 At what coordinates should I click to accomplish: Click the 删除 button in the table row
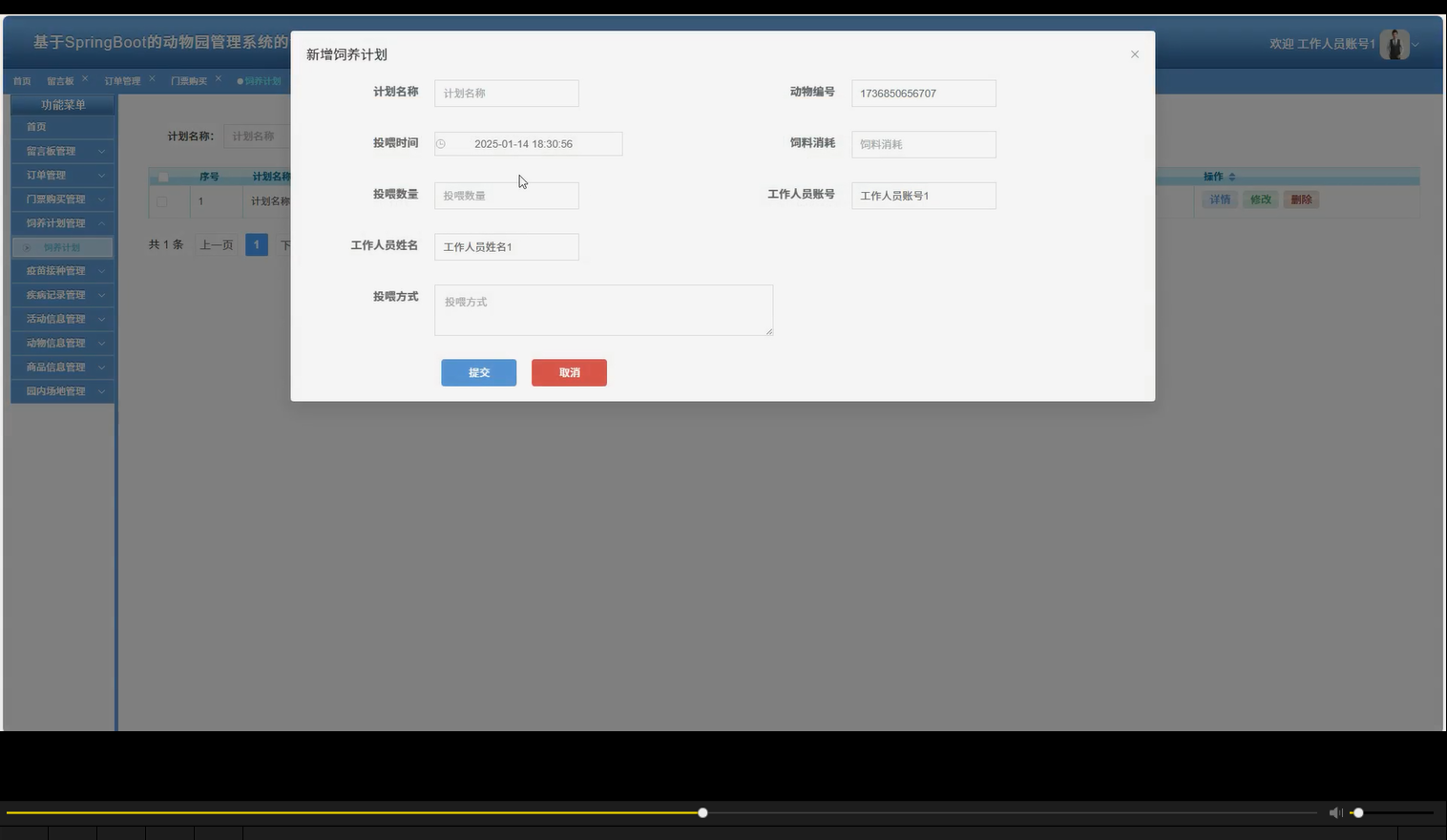(1301, 199)
